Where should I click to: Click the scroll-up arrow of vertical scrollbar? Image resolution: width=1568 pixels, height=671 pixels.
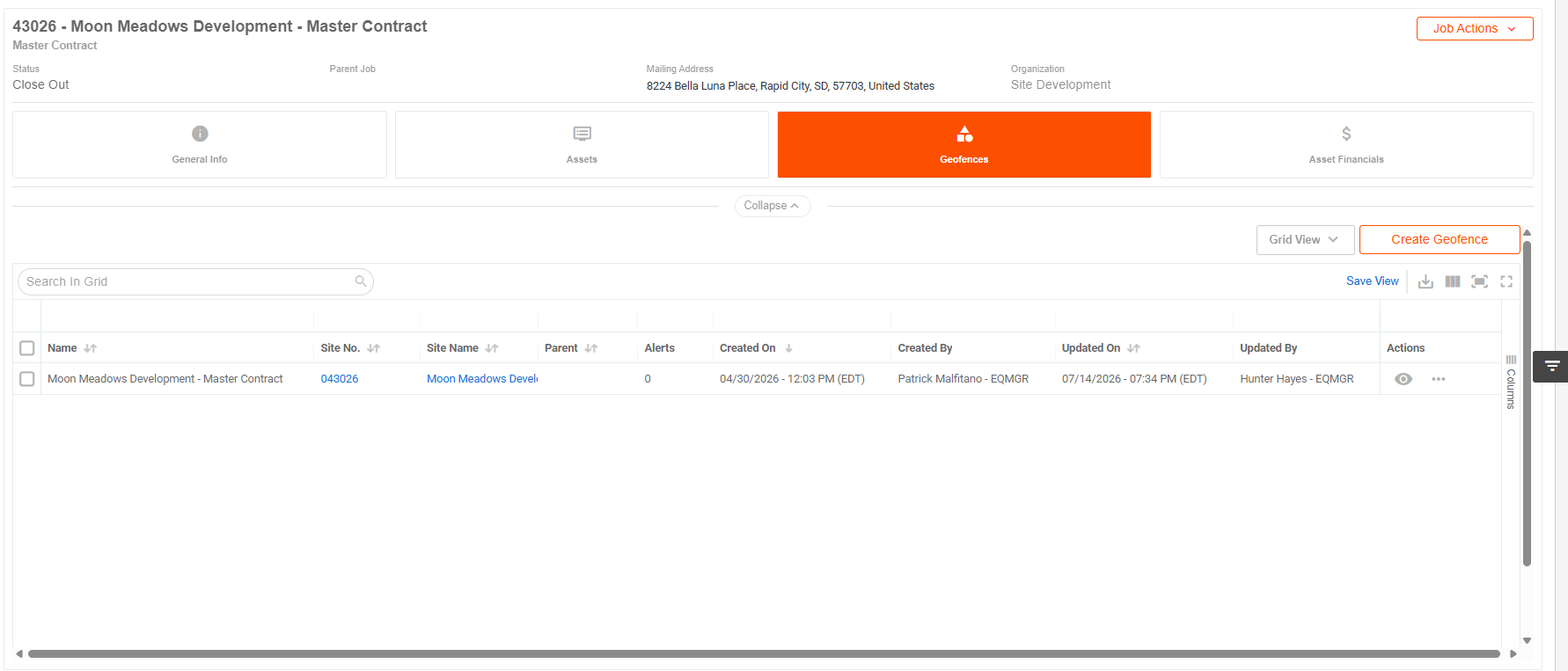(1527, 232)
